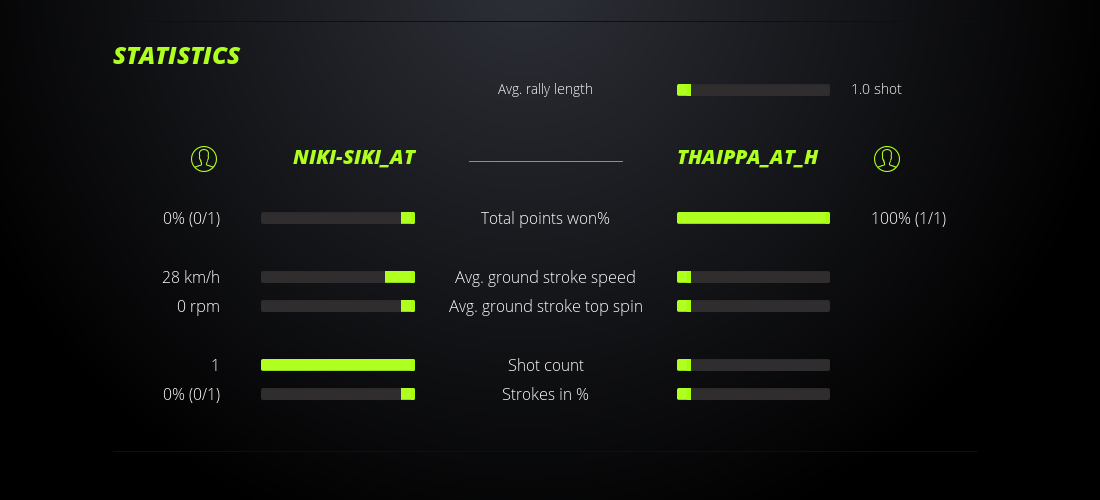Screen dimensions: 1100x500
Task: Click NIKI-SIKI_AT's ground stroke speed bar
Action: [x=338, y=277]
